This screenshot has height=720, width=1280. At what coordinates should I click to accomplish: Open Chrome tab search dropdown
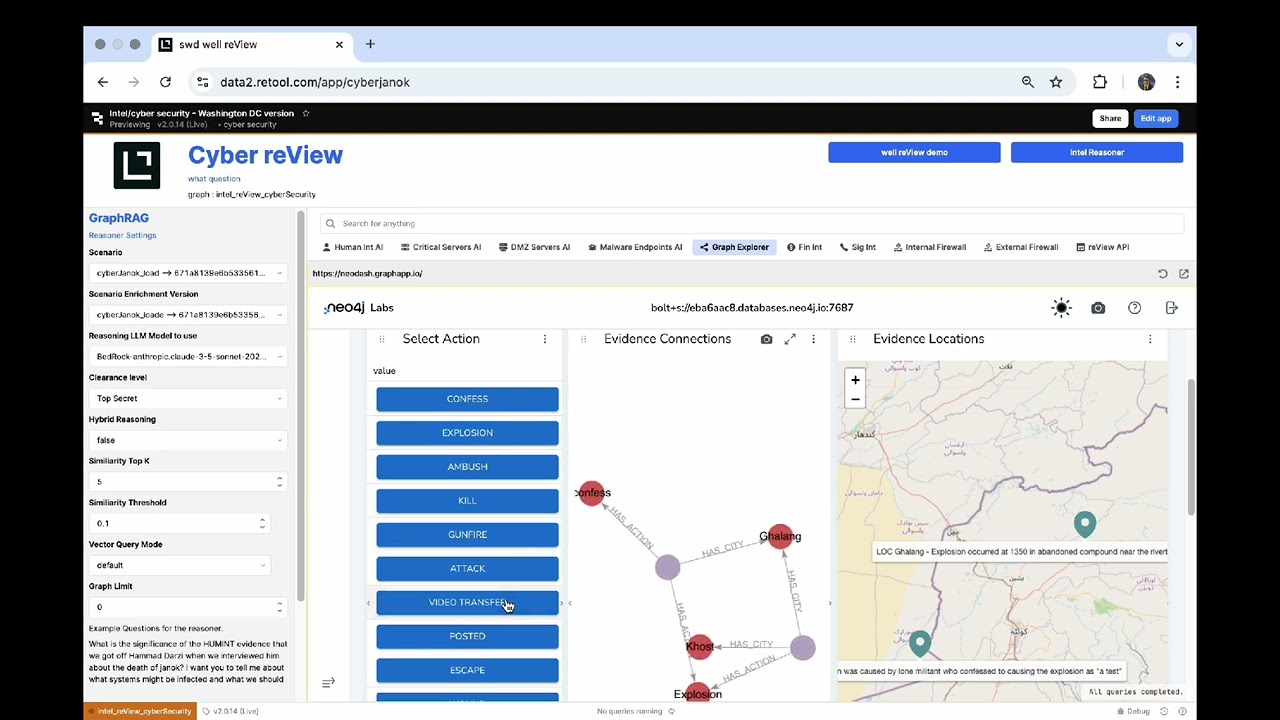[1179, 44]
